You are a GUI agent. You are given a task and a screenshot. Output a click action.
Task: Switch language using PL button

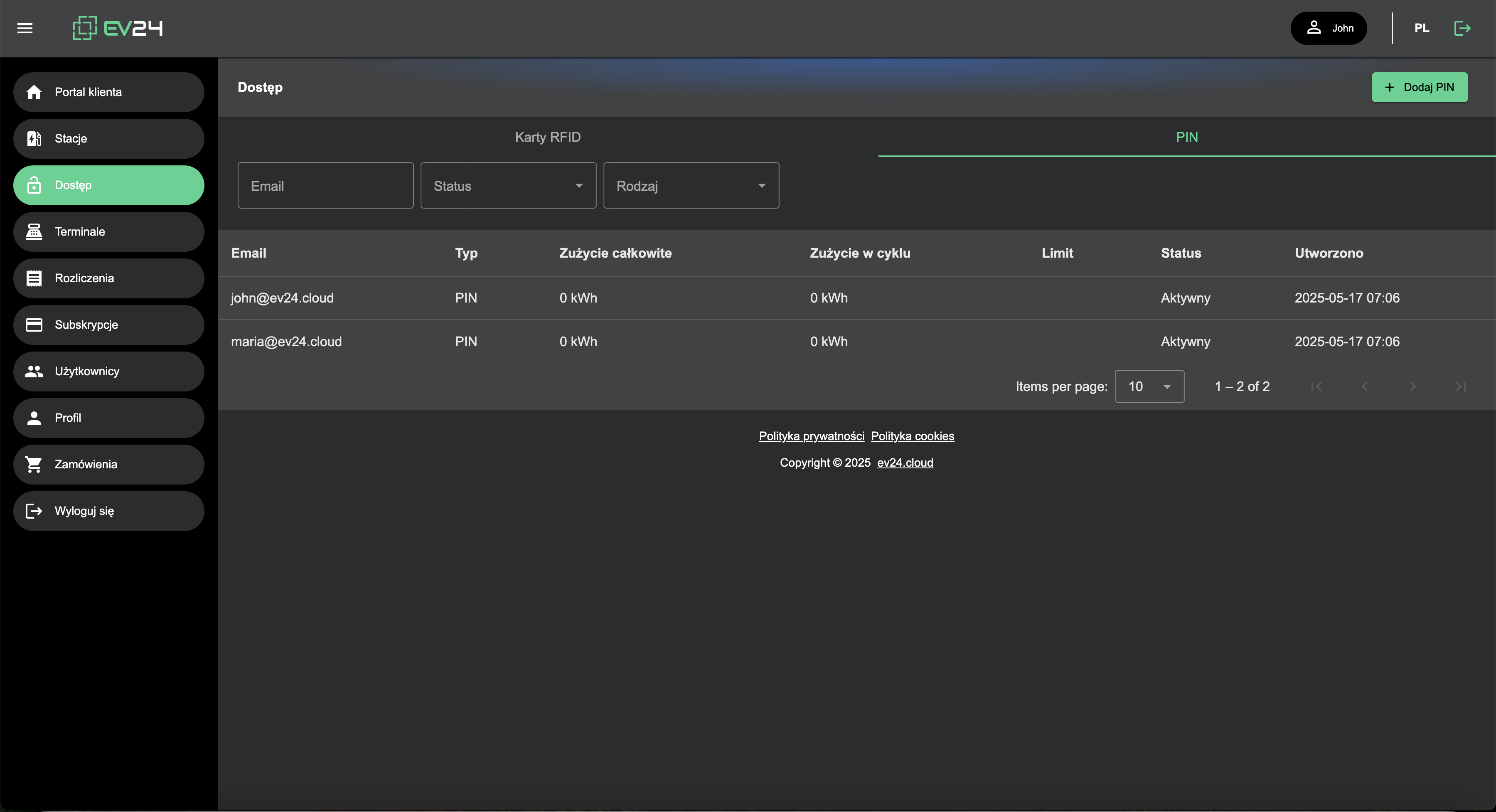[x=1422, y=28]
